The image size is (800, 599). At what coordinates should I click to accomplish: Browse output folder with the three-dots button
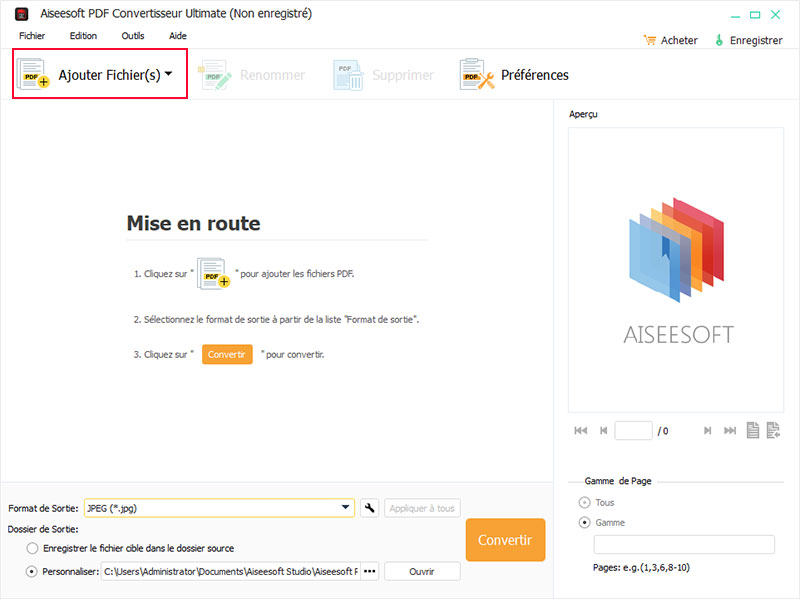point(369,571)
